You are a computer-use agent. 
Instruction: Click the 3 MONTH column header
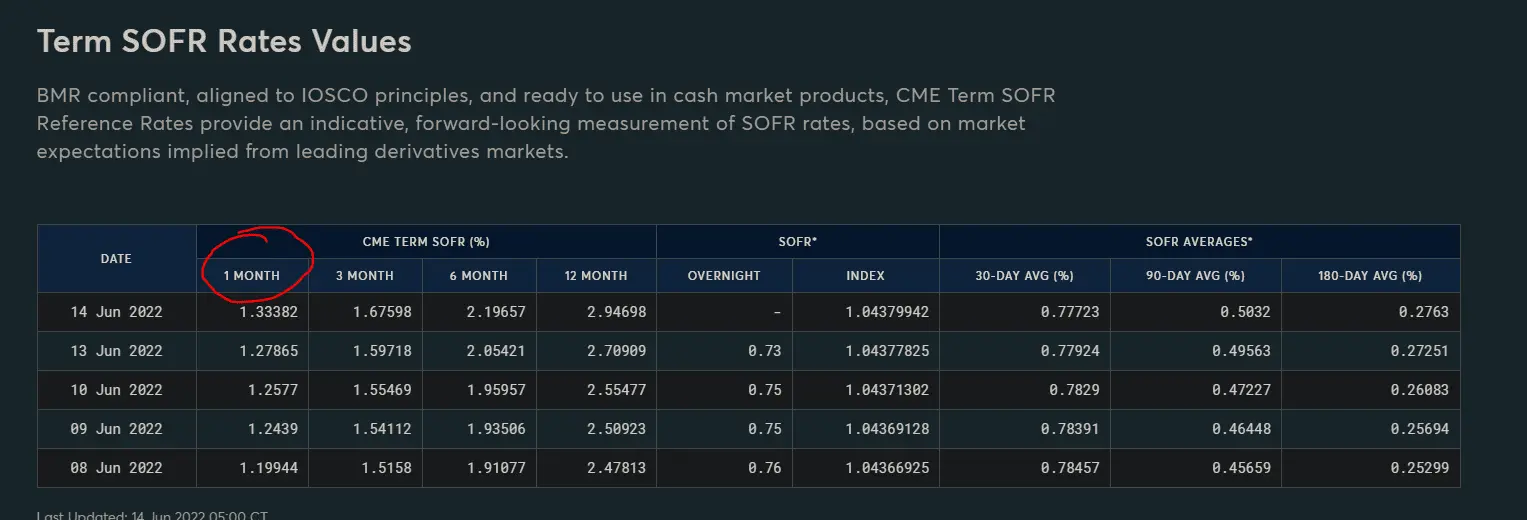[x=364, y=276]
